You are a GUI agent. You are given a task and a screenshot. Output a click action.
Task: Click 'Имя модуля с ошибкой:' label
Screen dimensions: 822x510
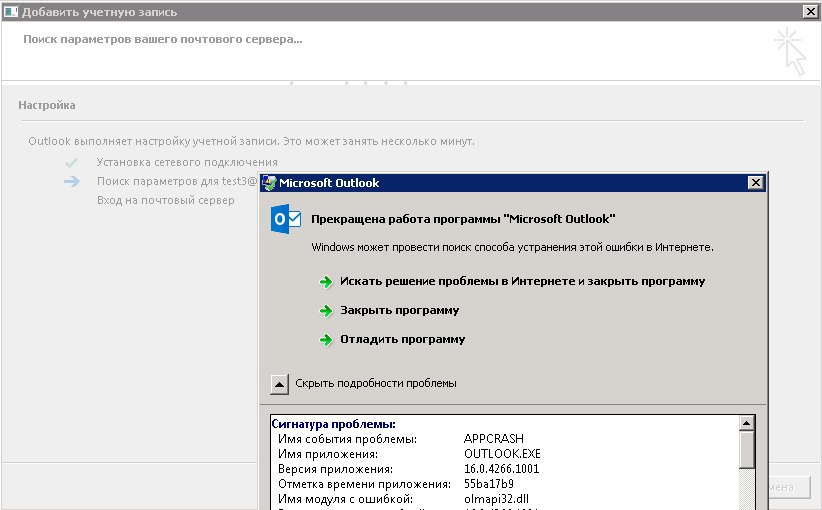point(345,498)
